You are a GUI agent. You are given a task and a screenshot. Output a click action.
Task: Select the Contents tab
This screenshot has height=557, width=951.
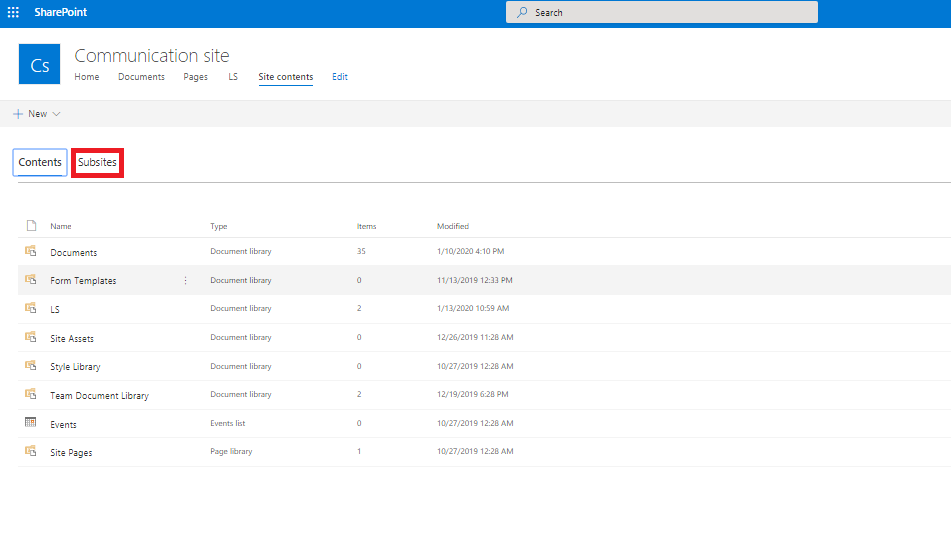[x=40, y=162]
